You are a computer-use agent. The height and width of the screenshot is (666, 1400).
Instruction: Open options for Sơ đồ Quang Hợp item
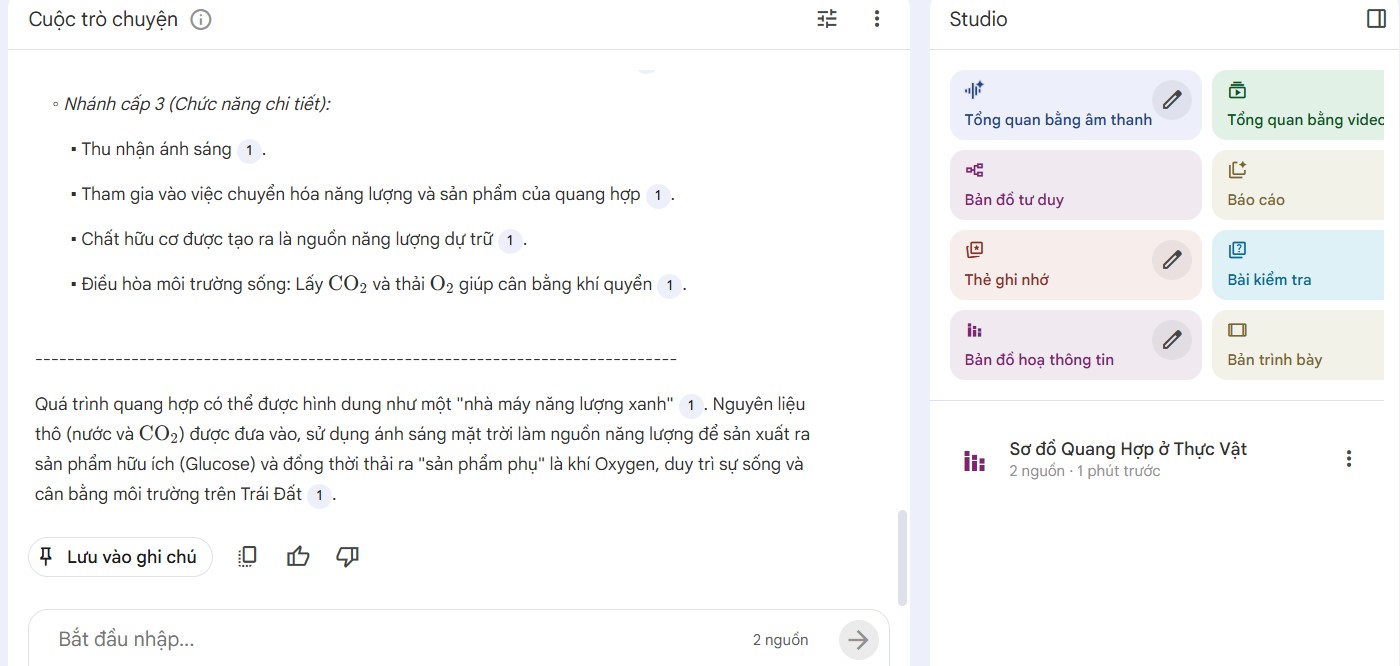pos(1349,459)
